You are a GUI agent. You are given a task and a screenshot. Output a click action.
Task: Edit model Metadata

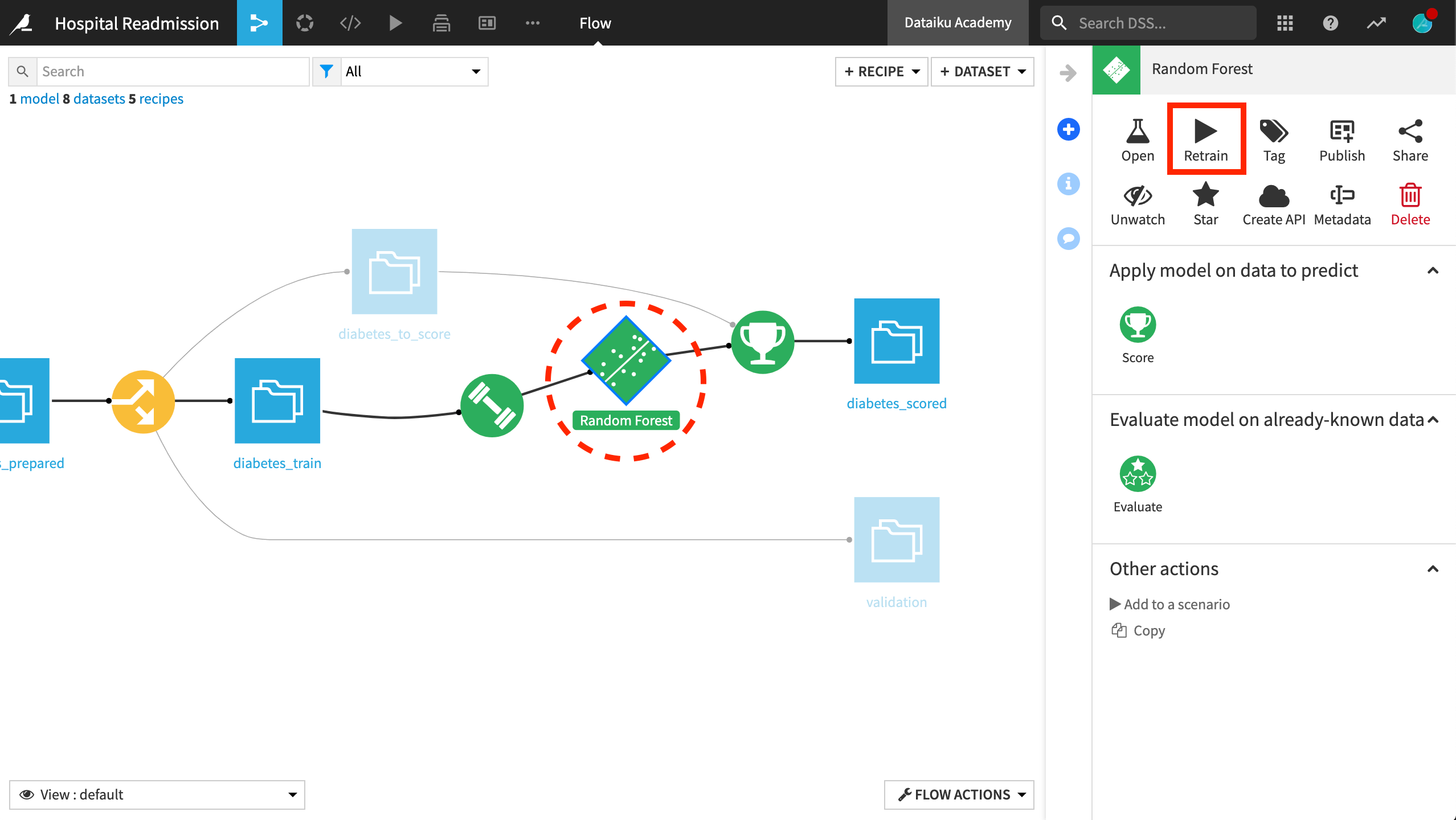[x=1342, y=205]
